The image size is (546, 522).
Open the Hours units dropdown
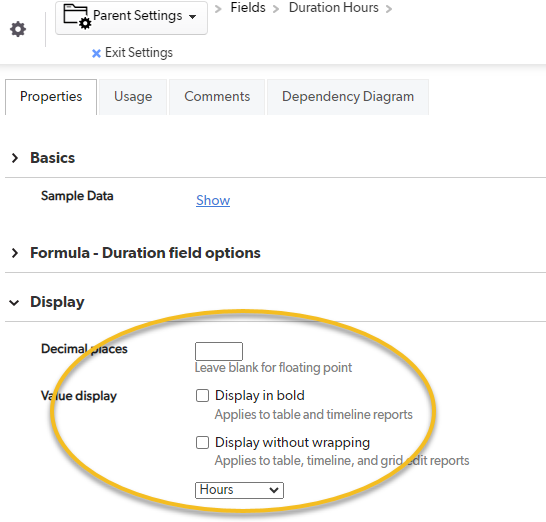click(x=239, y=490)
